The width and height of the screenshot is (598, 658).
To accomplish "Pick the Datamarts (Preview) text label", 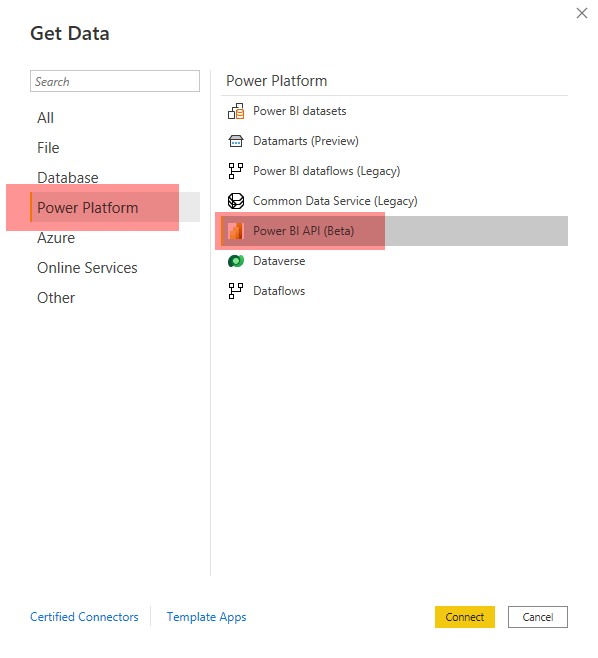I will click(x=306, y=141).
